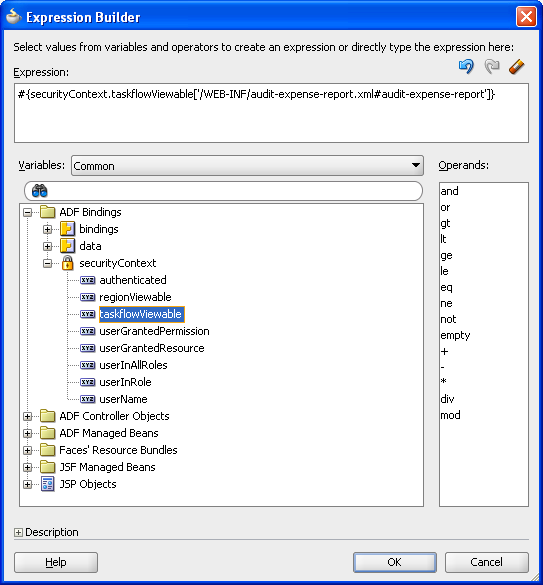Expand the data tree node
543x585 pixels.
coord(47,246)
